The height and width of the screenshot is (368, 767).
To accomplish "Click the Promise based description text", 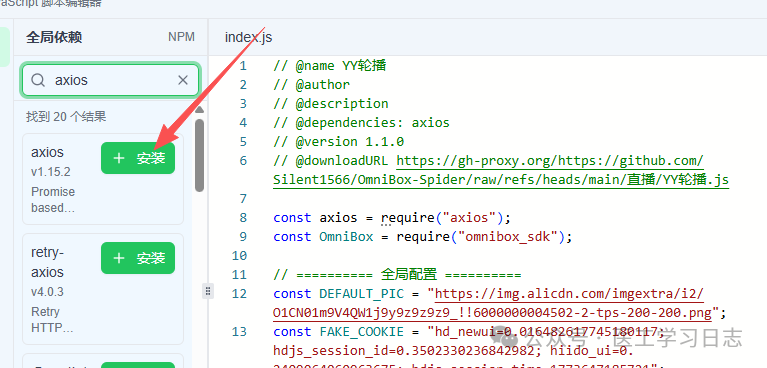I will [53, 200].
